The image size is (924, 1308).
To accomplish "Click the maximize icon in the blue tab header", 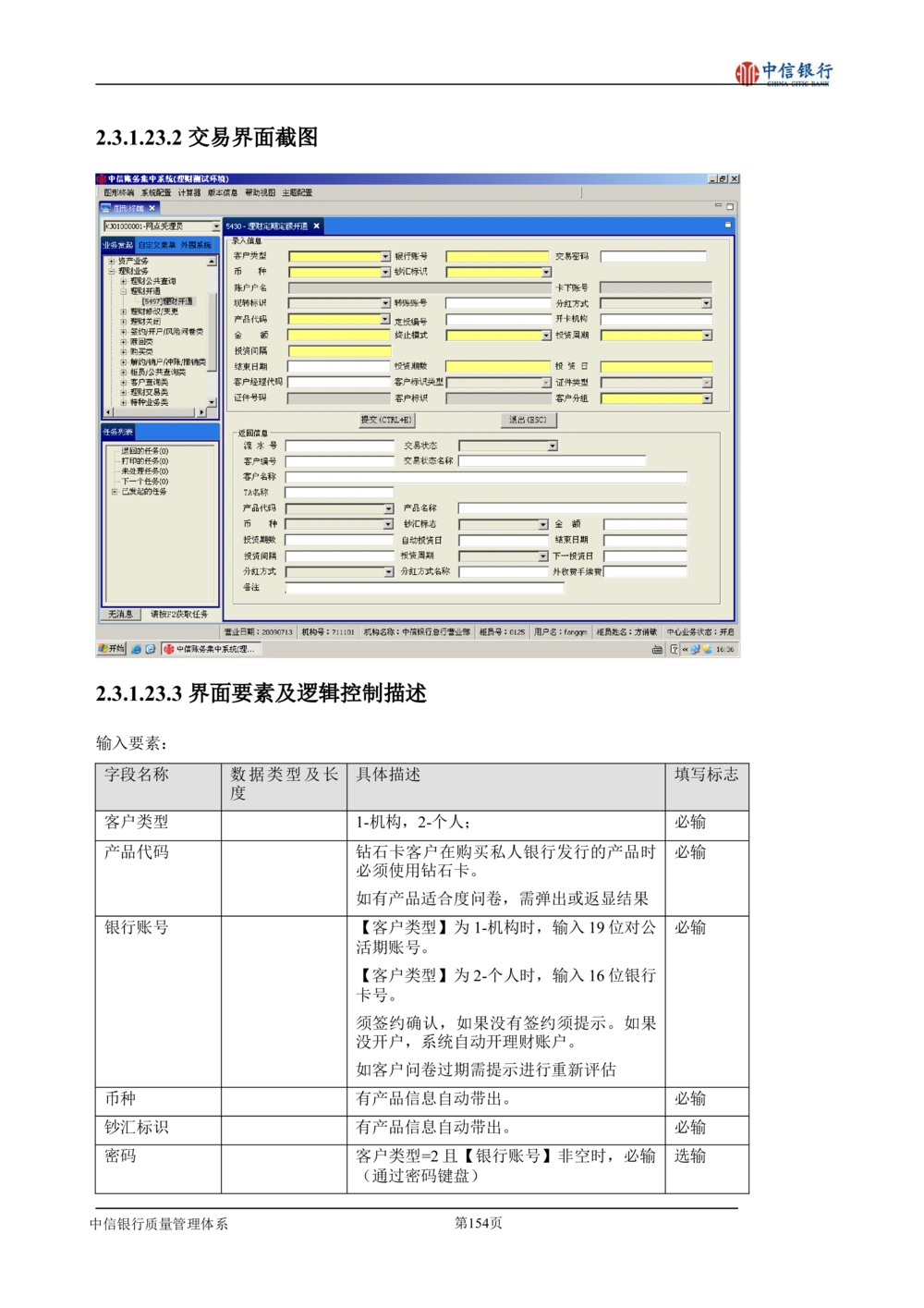I will pyautogui.click(x=727, y=225).
